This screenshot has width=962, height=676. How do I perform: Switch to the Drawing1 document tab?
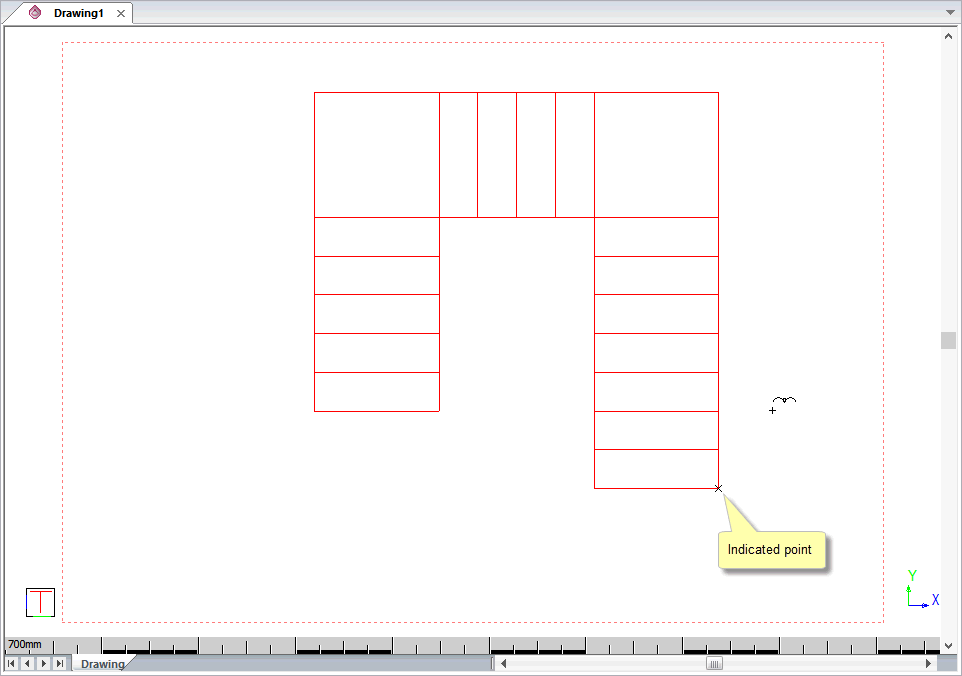point(78,14)
